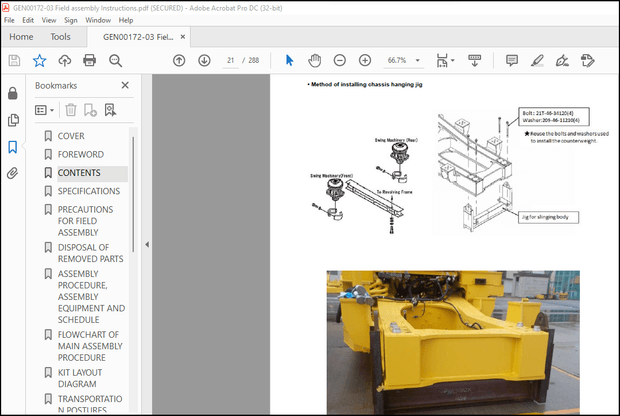The height and width of the screenshot is (416, 620).
Task: Click the stamp tool icon
Action: coord(588,61)
